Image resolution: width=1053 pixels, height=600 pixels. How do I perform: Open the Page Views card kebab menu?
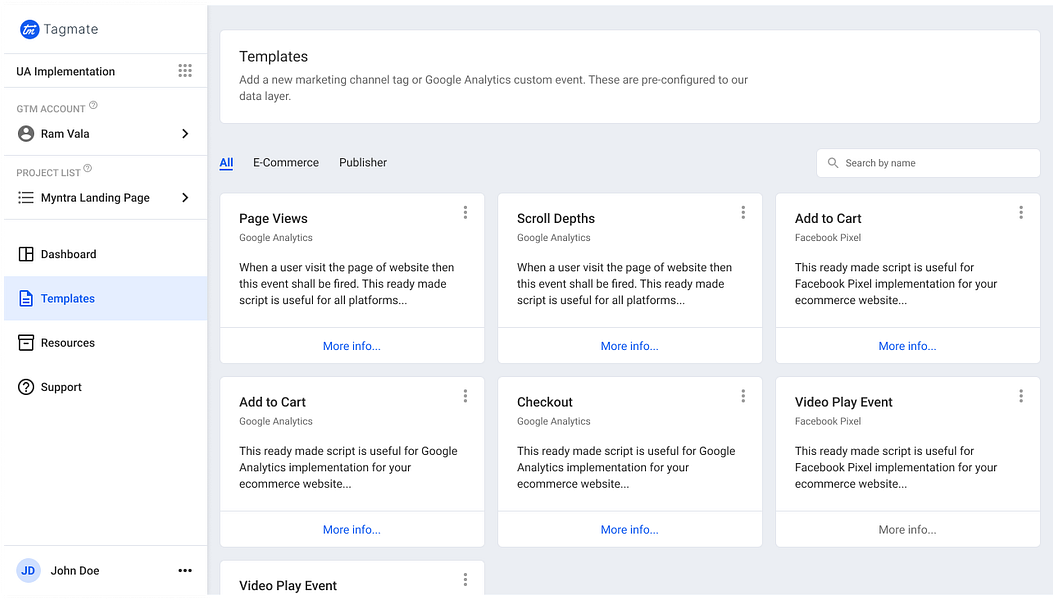click(465, 213)
